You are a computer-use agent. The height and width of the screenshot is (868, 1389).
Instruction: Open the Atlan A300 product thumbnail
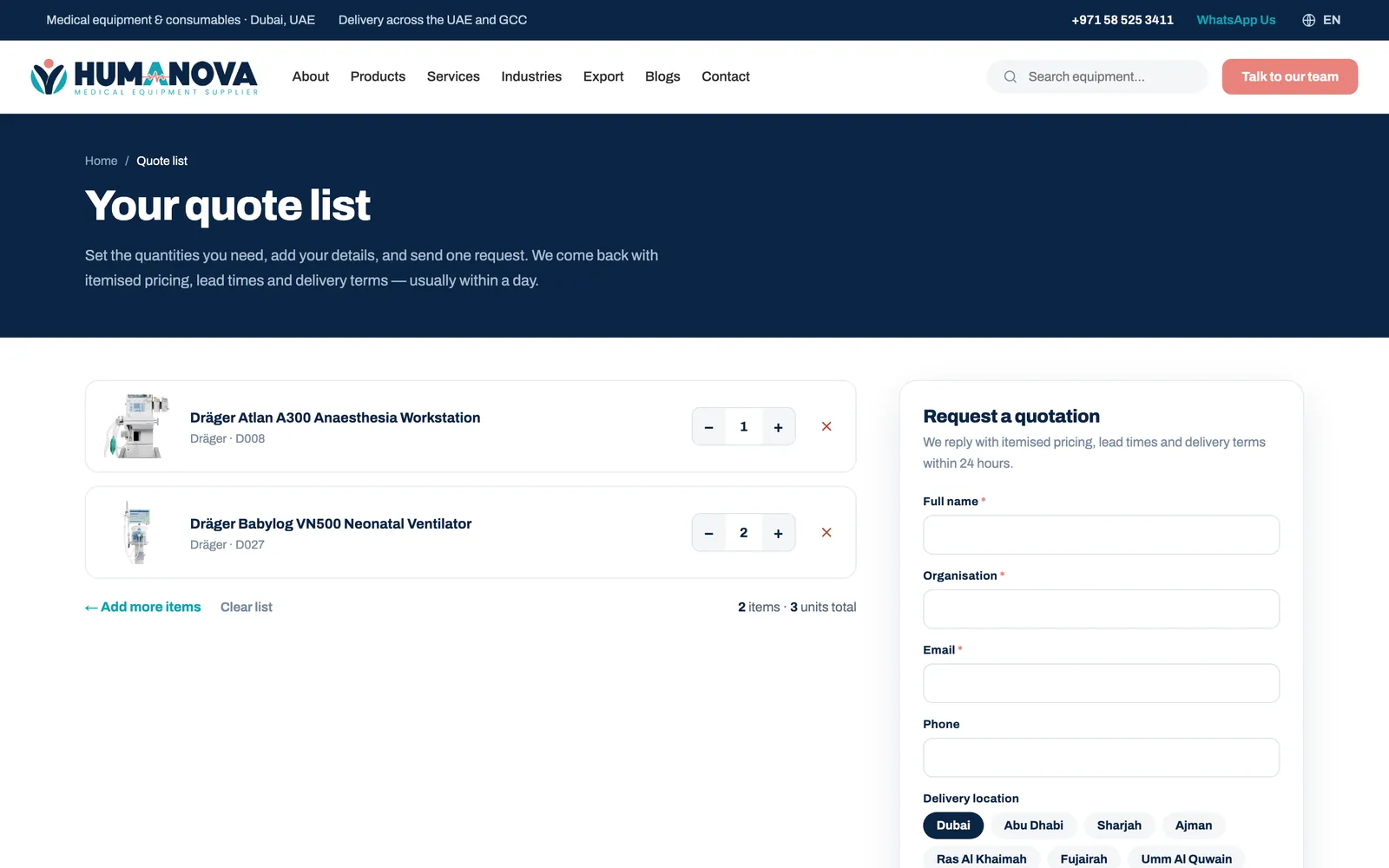click(x=136, y=426)
